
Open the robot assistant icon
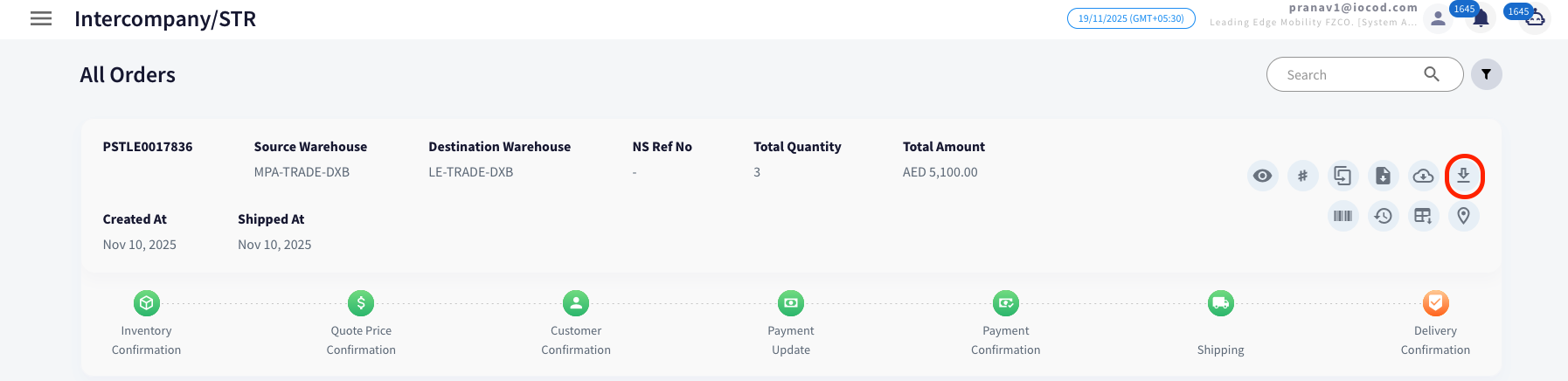(x=1536, y=18)
